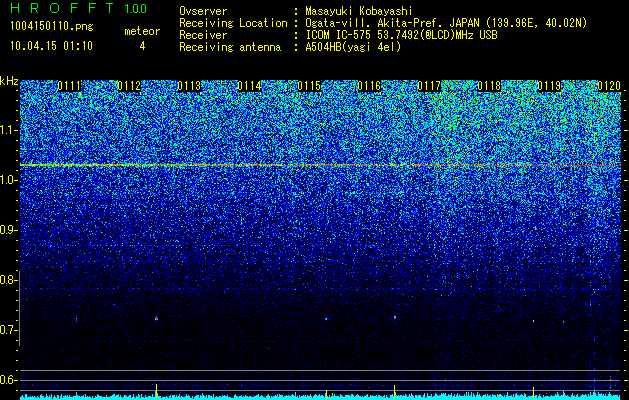Click the 0112 time label
The image size is (629, 400).
[x=129, y=86]
